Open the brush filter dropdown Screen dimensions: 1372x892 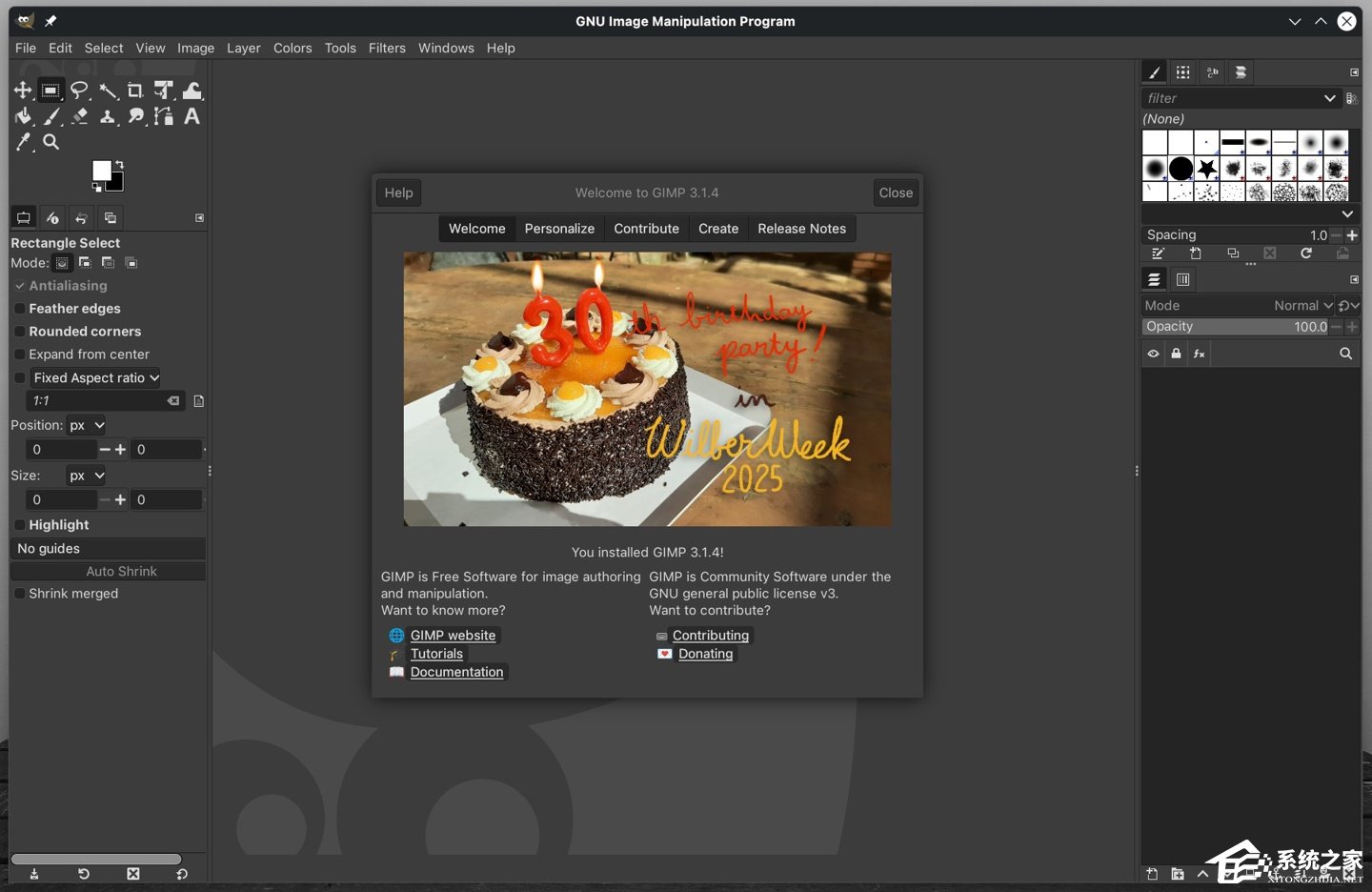coord(1330,98)
